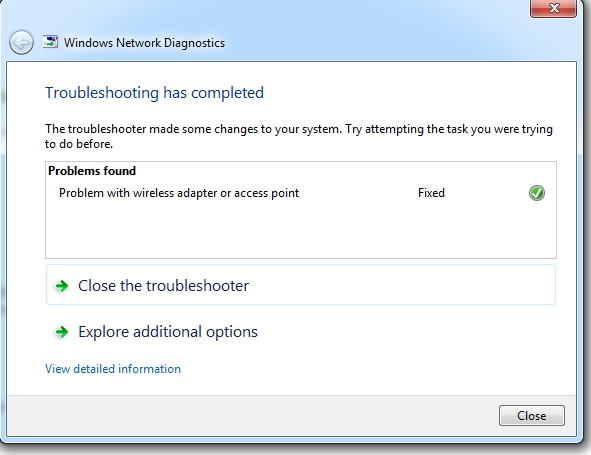Click the 'Windows Network Diagnostics' title text

144,43
